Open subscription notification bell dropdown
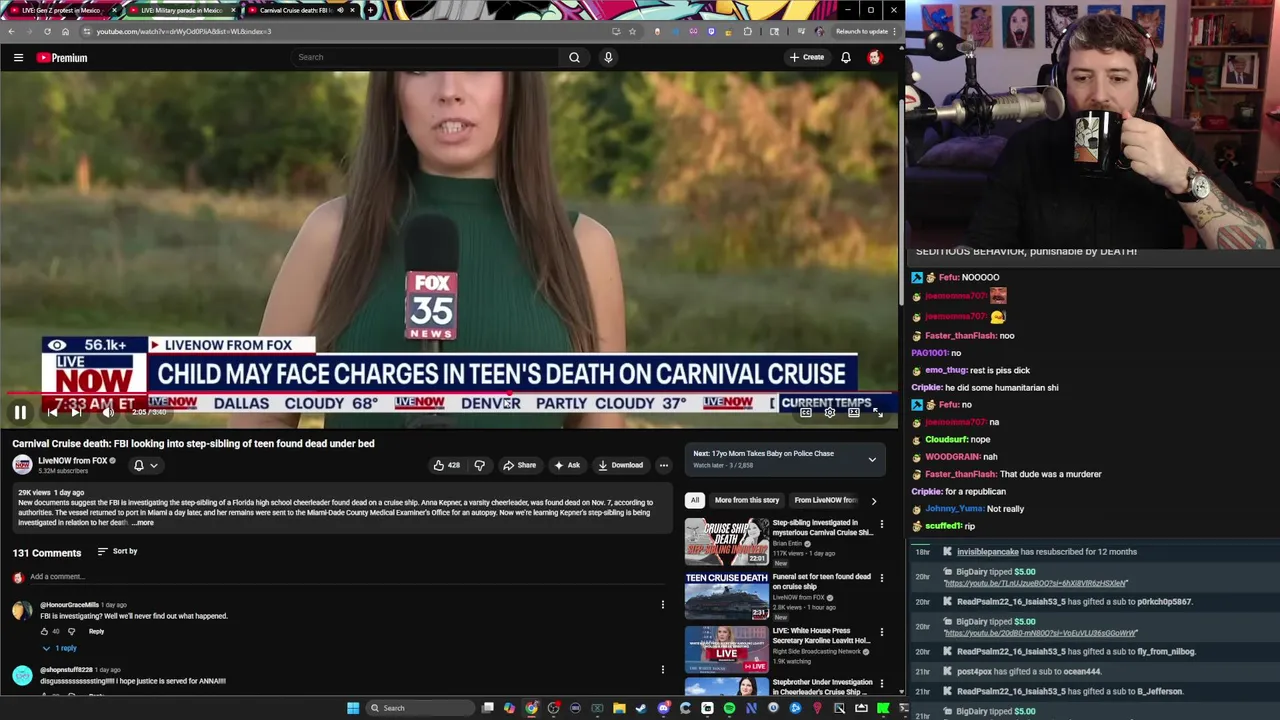Viewport: 1280px width, 720px height. pyautogui.click(x=145, y=465)
